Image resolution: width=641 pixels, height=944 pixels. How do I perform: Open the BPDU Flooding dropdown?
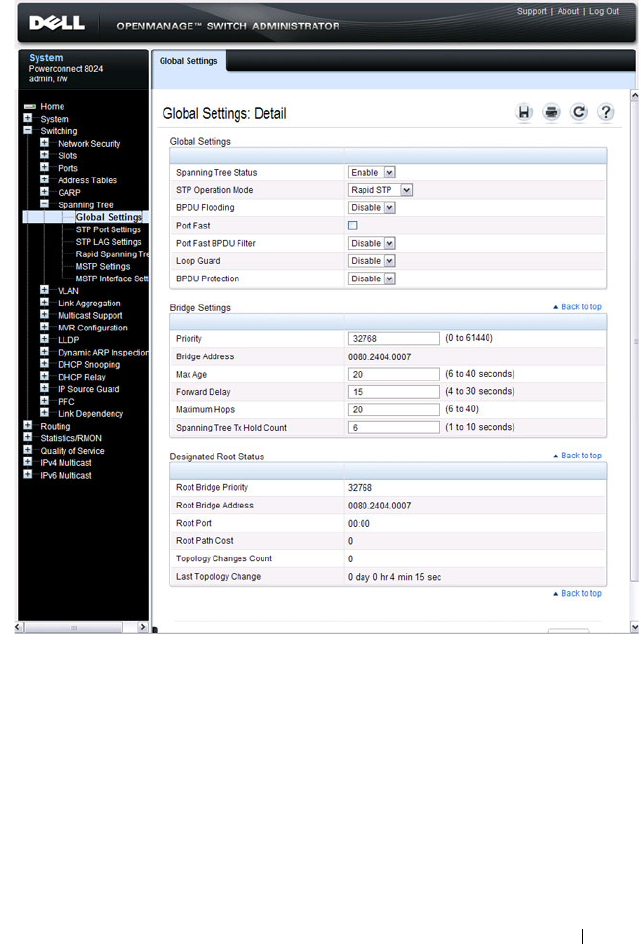click(x=371, y=208)
